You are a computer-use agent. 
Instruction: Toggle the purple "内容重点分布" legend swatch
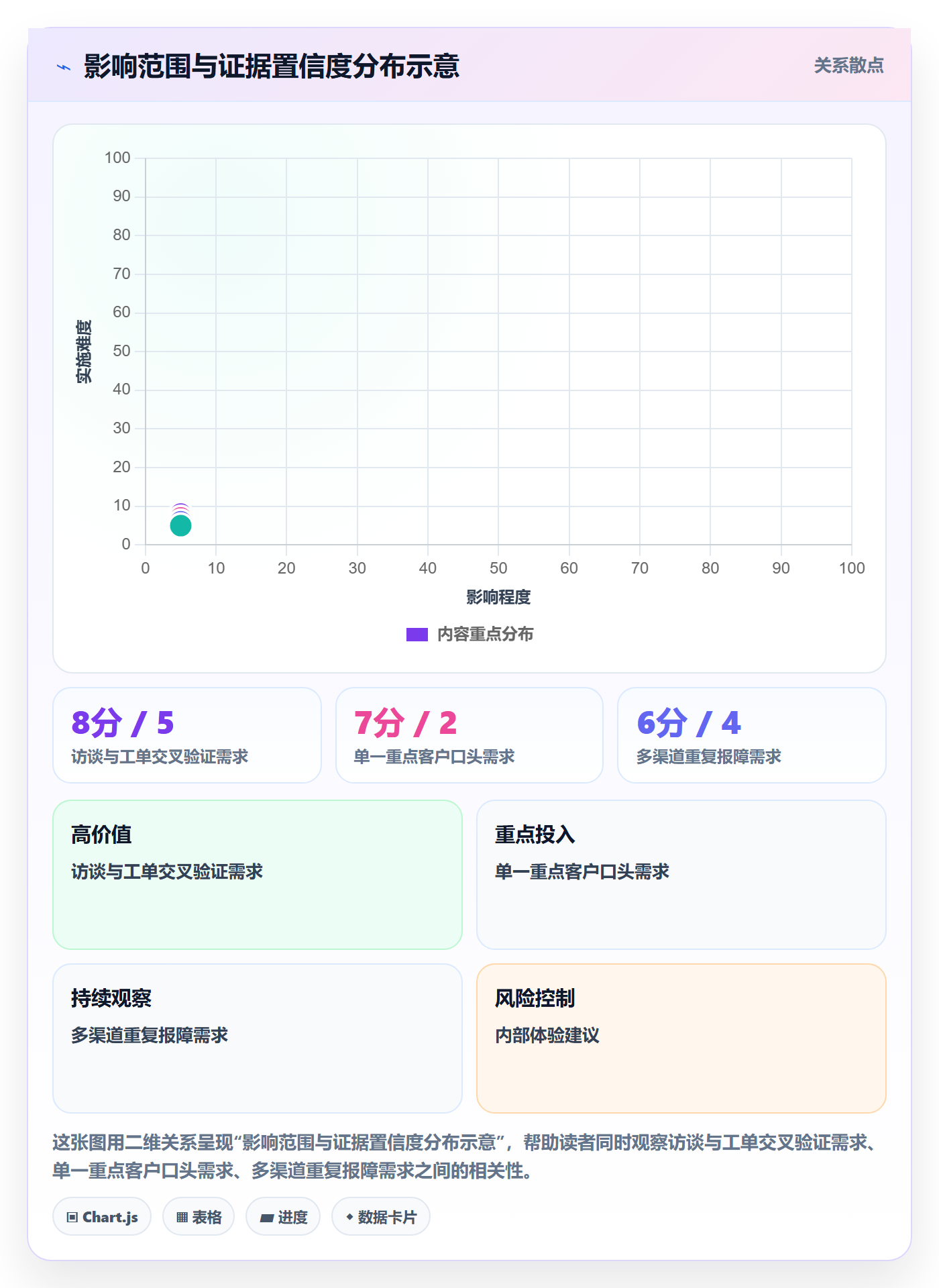(x=417, y=635)
